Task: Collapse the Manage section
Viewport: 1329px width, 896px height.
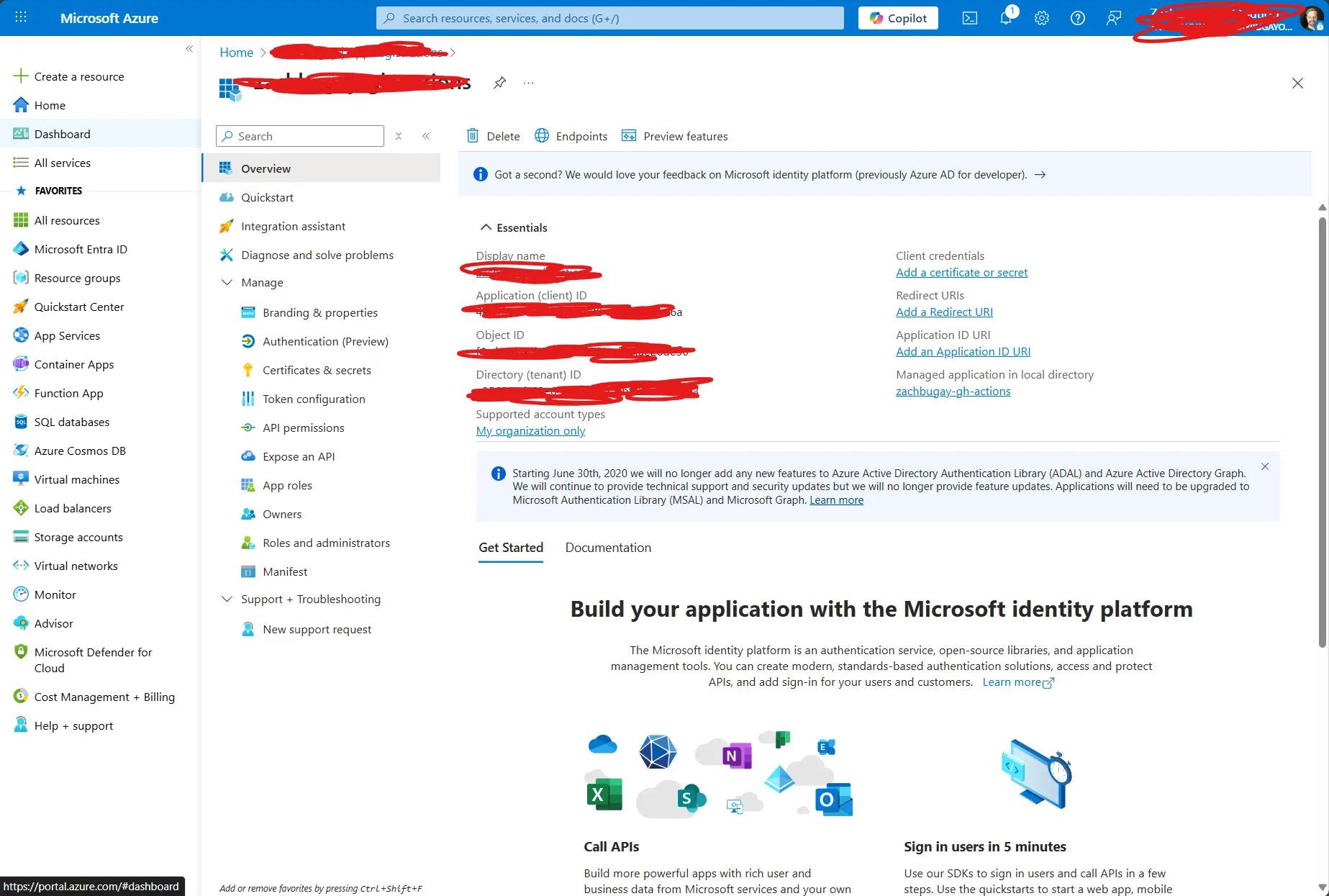Action: tap(227, 282)
